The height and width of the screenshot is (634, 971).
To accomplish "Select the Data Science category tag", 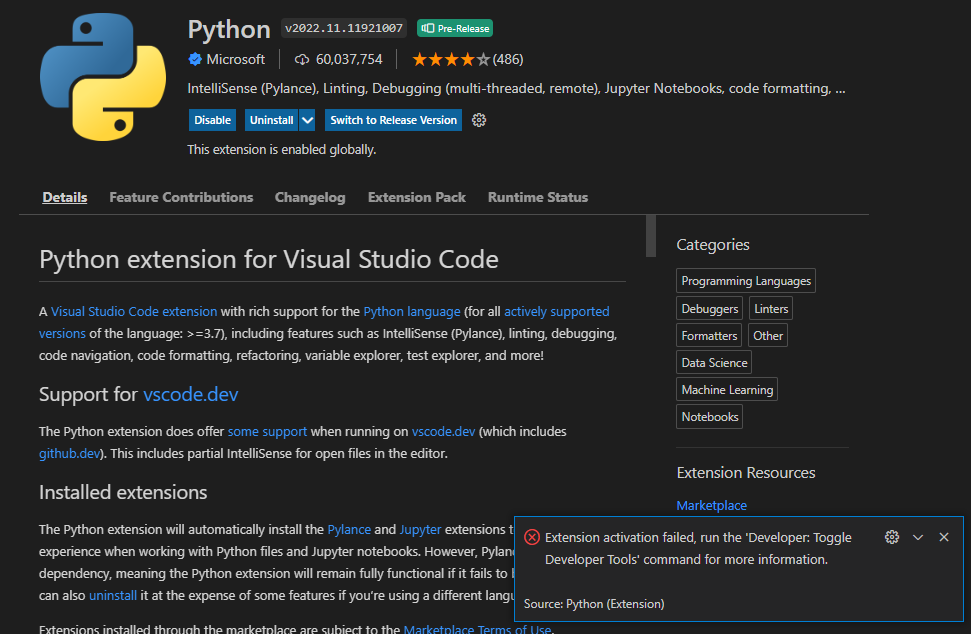I will pyautogui.click(x=714, y=362).
